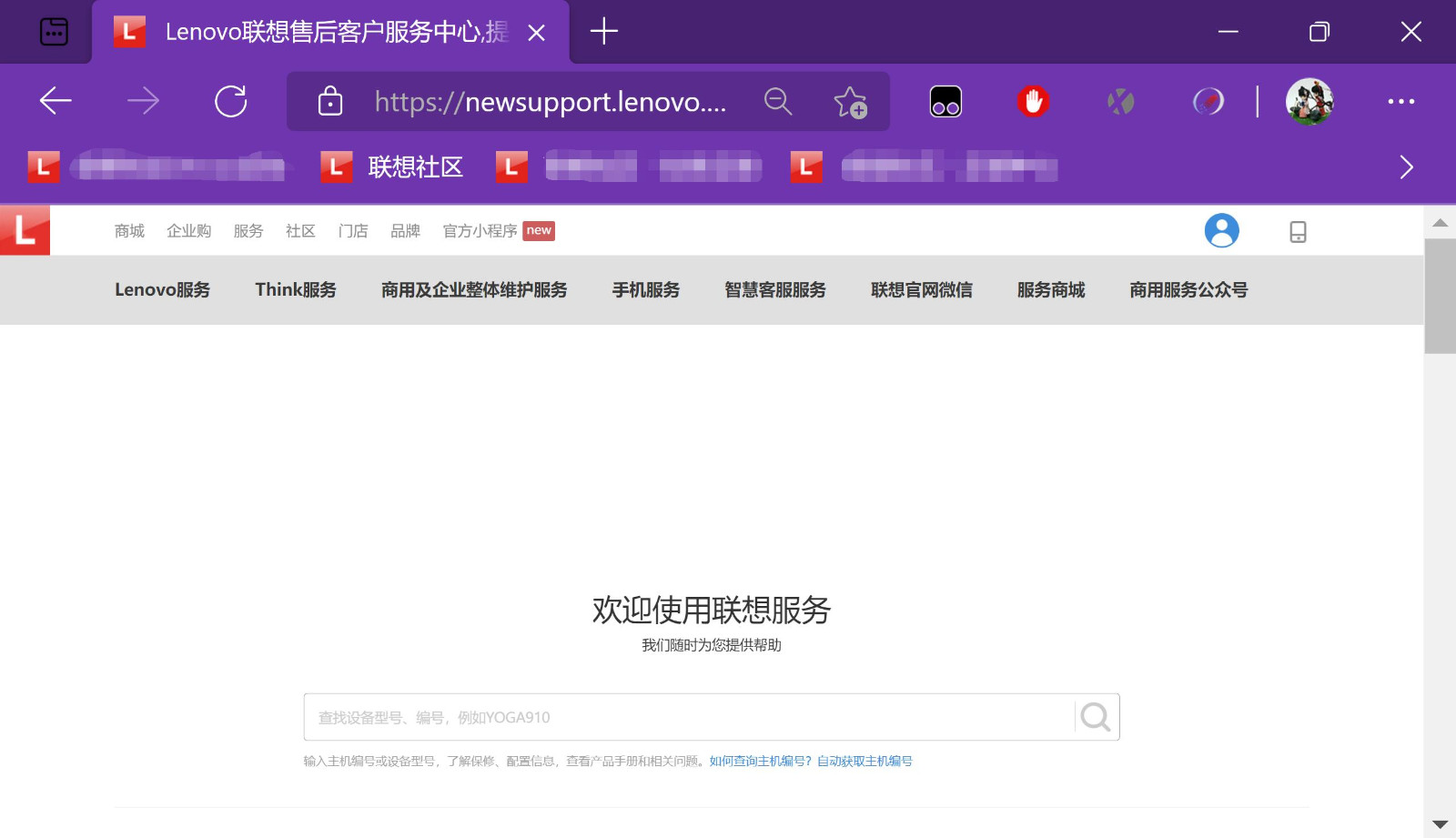Select 商用及企业整体维护服务 menu
This screenshot has width=1456, height=838.
pyautogui.click(x=474, y=290)
